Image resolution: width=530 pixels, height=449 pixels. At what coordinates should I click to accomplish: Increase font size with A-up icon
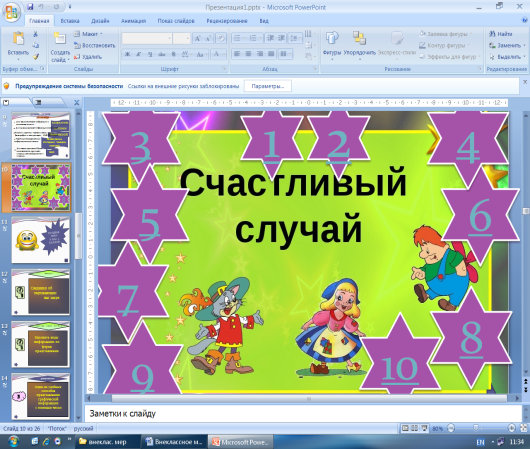click(198, 38)
